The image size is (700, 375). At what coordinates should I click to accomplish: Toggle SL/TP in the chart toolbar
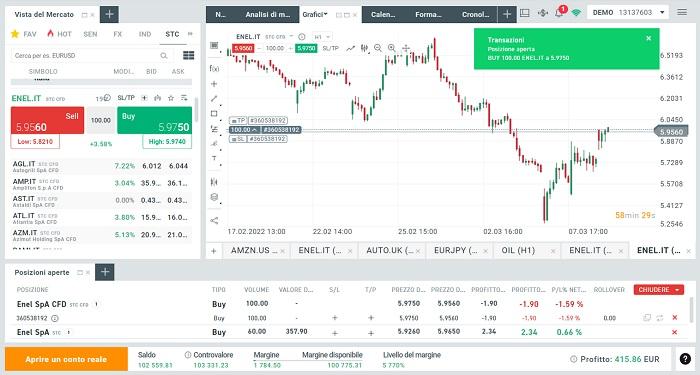coord(330,48)
